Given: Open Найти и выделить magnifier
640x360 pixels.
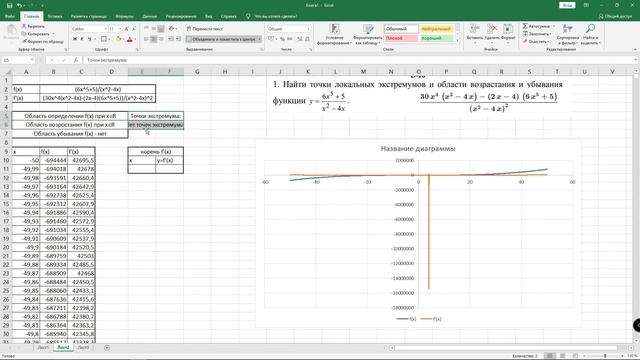Looking at the screenshot, I should [590, 34].
